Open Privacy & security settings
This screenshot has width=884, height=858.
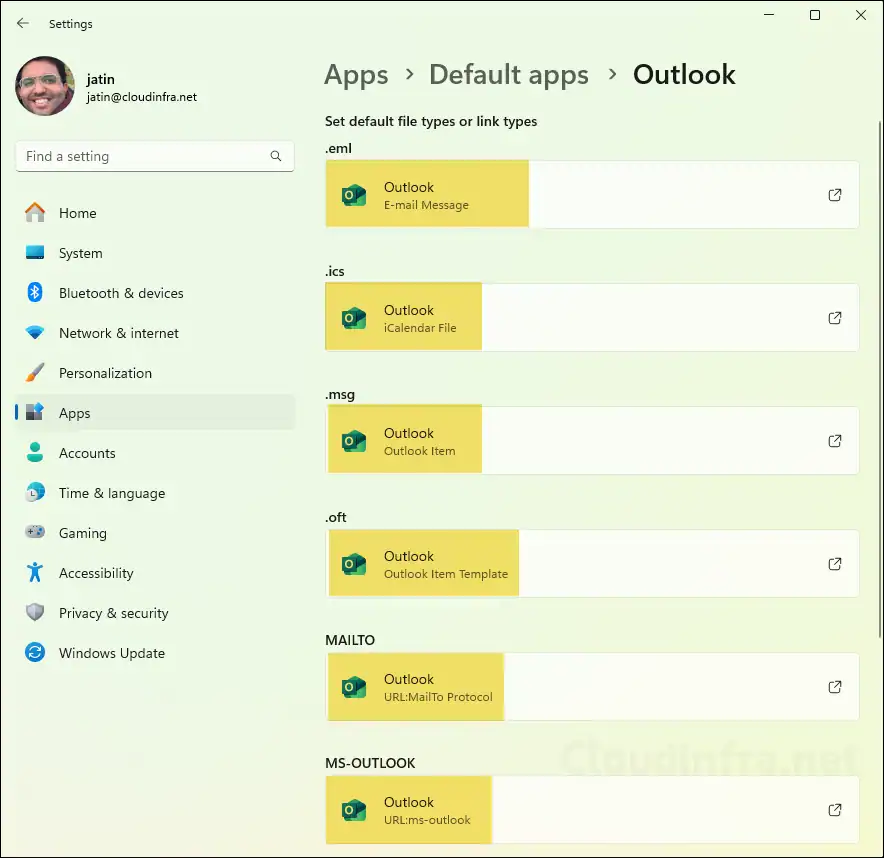pos(155,613)
